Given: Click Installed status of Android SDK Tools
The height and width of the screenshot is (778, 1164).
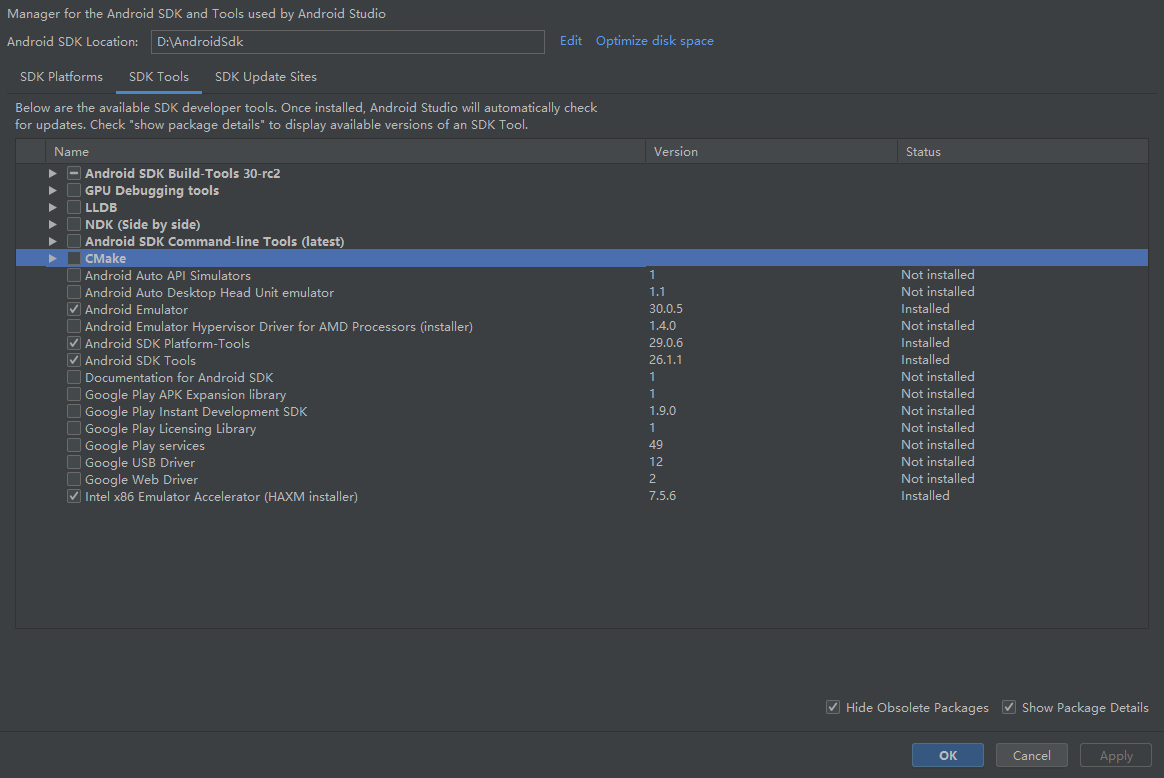Looking at the screenshot, I should pos(925,360).
